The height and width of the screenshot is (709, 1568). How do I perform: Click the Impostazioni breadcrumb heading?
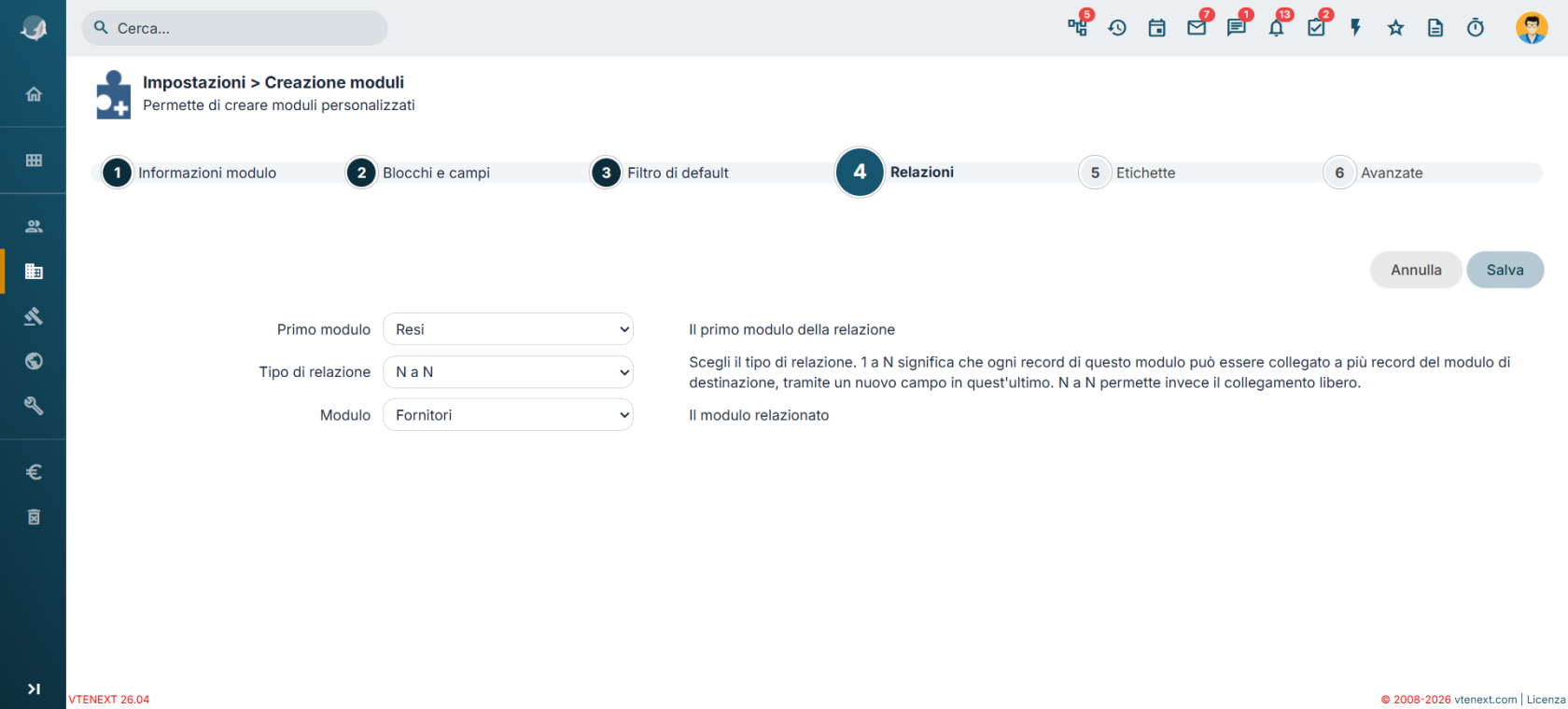point(194,82)
